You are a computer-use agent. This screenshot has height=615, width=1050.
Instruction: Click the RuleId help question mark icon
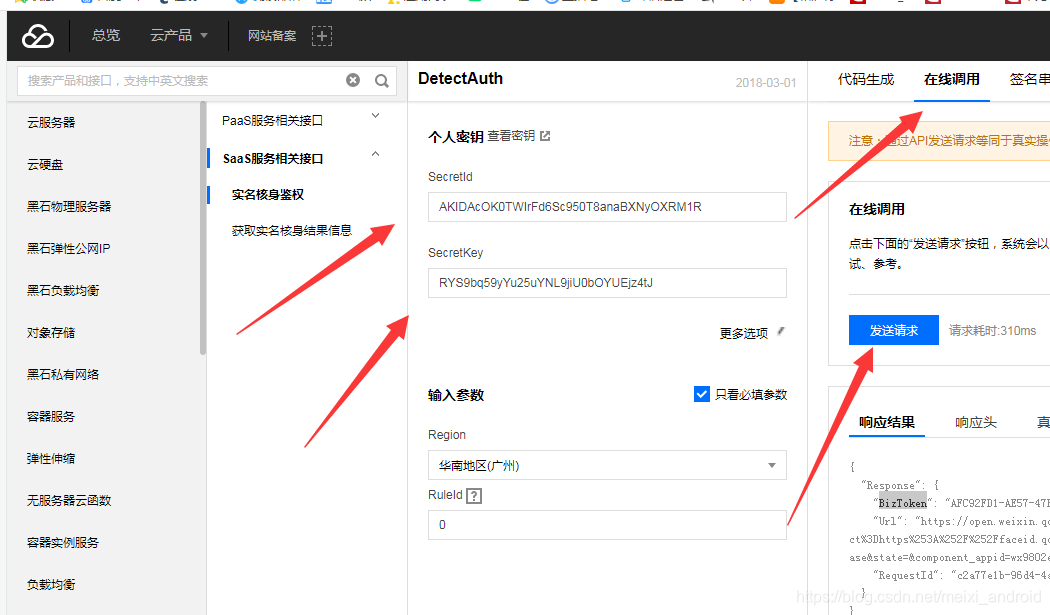pyautogui.click(x=474, y=496)
